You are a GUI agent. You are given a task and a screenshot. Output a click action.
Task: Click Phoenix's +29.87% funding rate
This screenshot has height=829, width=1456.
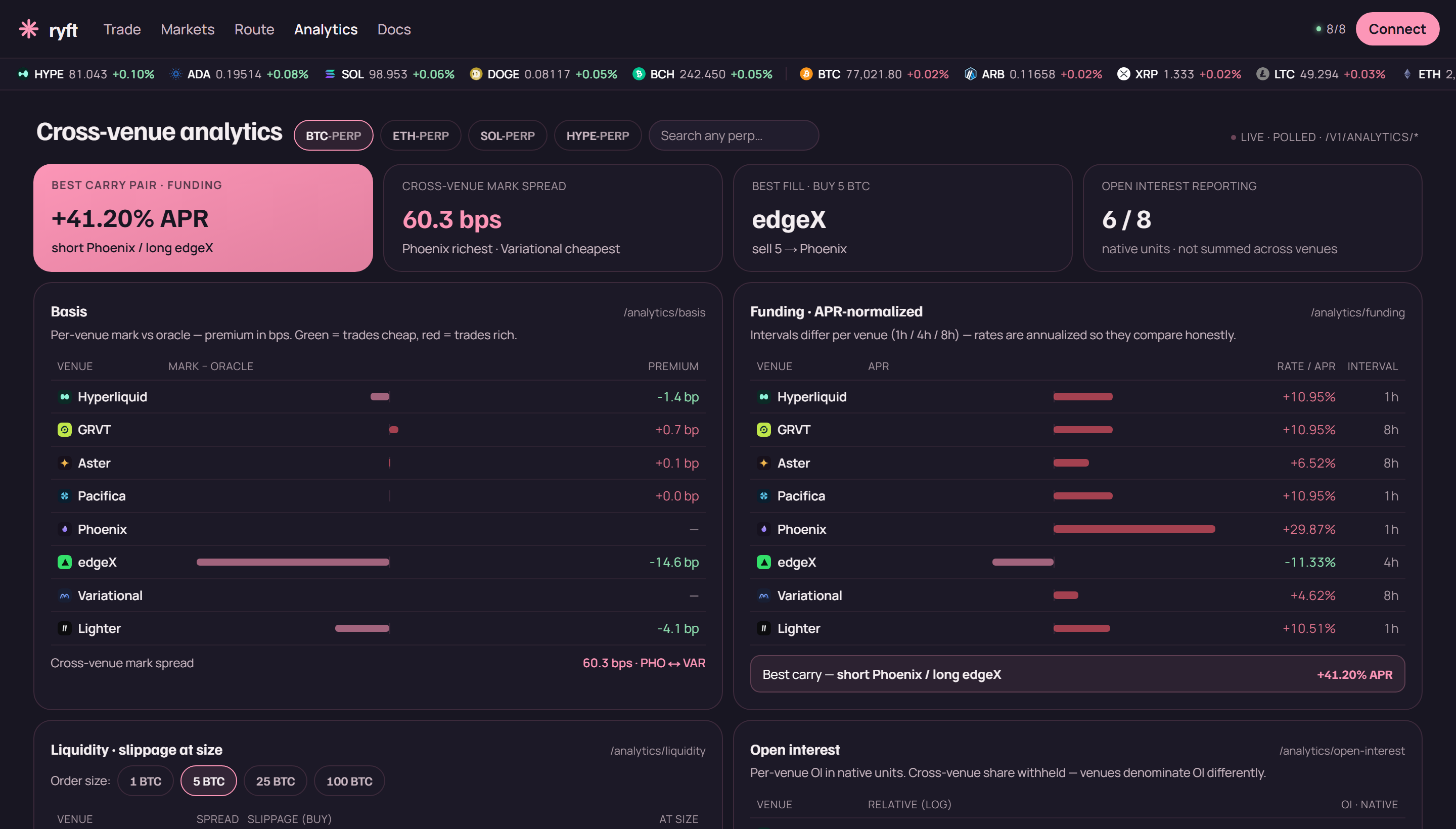pyautogui.click(x=1309, y=529)
